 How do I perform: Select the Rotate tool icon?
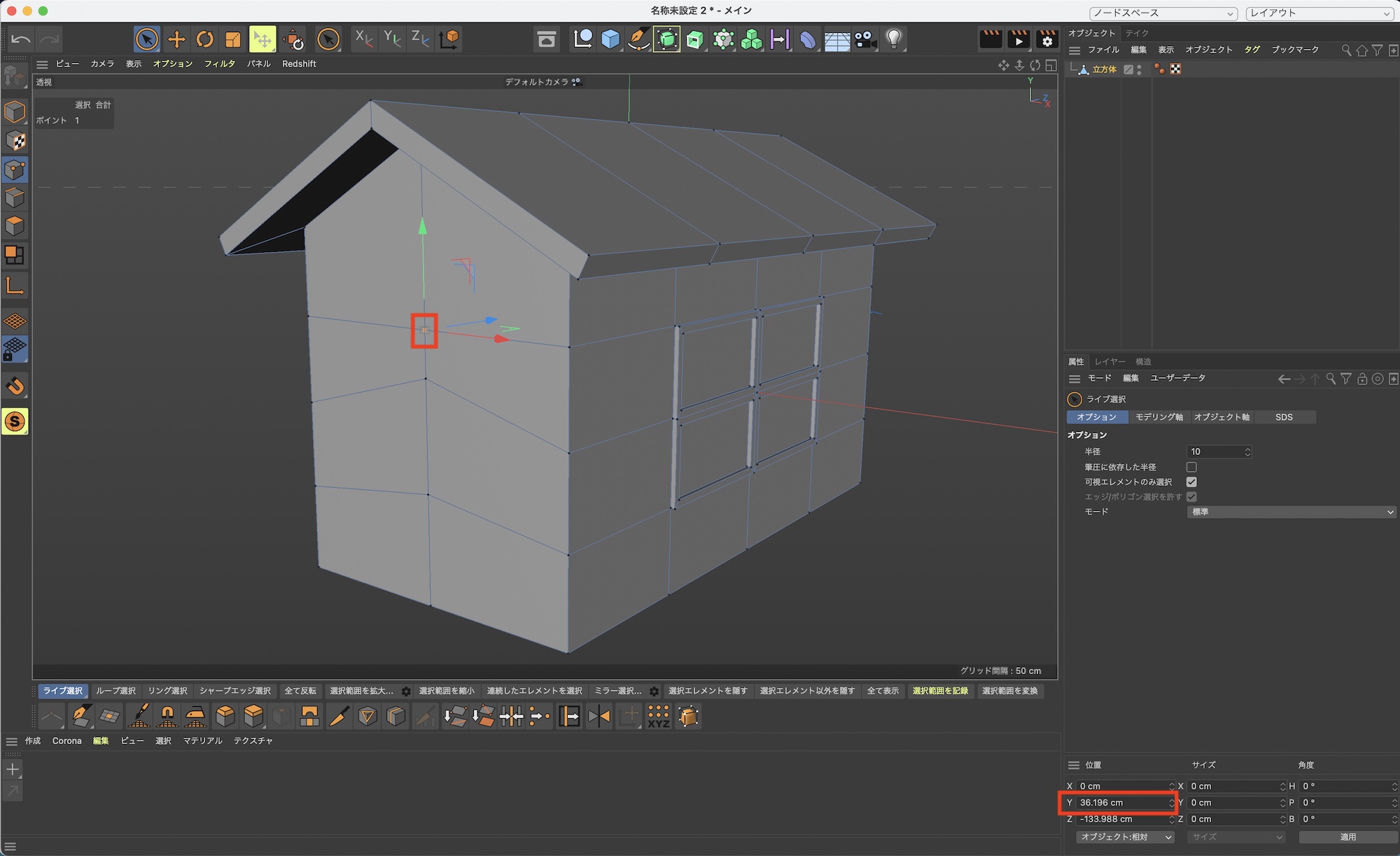point(204,40)
